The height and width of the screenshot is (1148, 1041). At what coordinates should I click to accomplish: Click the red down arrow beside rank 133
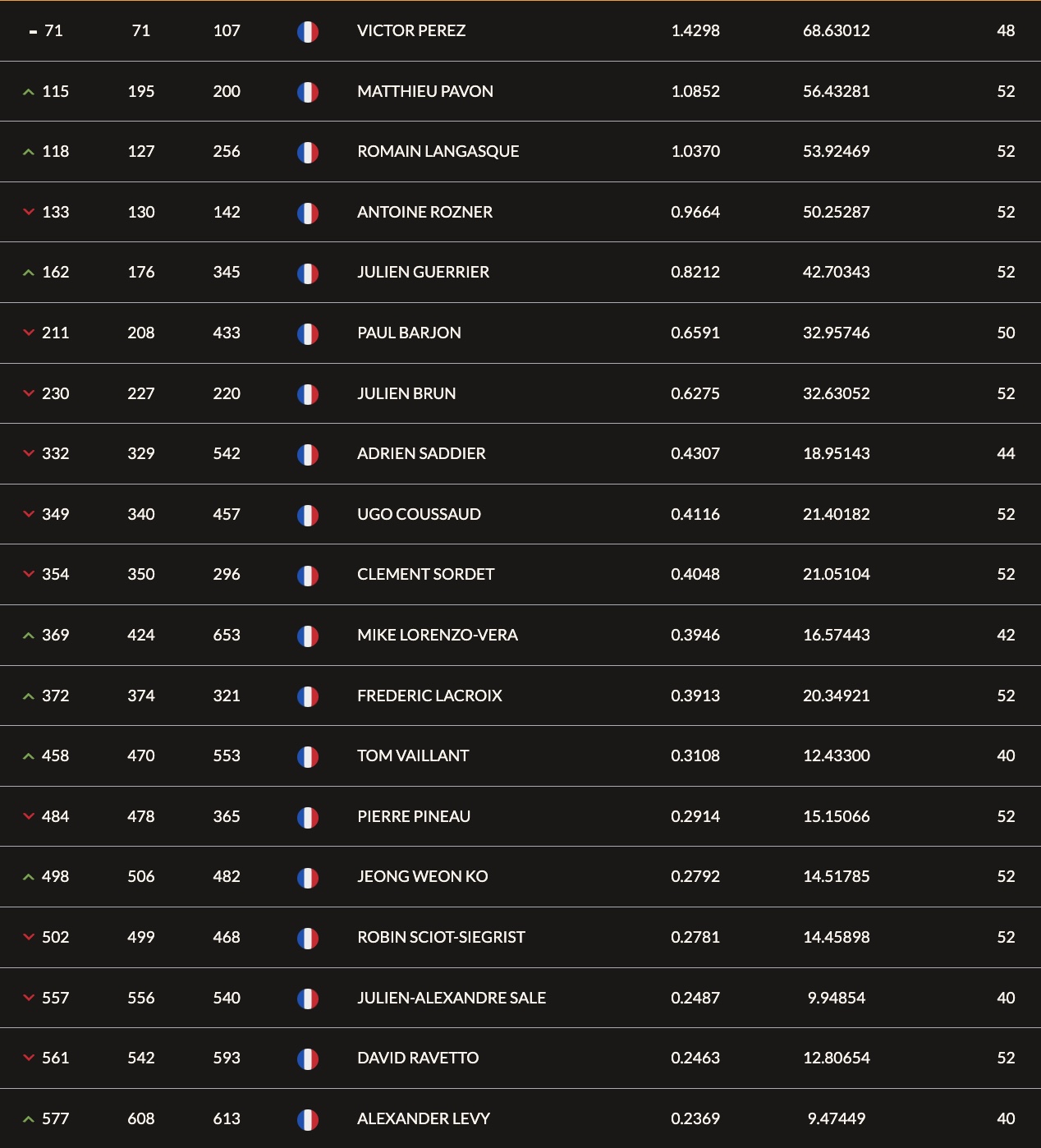click(29, 212)
